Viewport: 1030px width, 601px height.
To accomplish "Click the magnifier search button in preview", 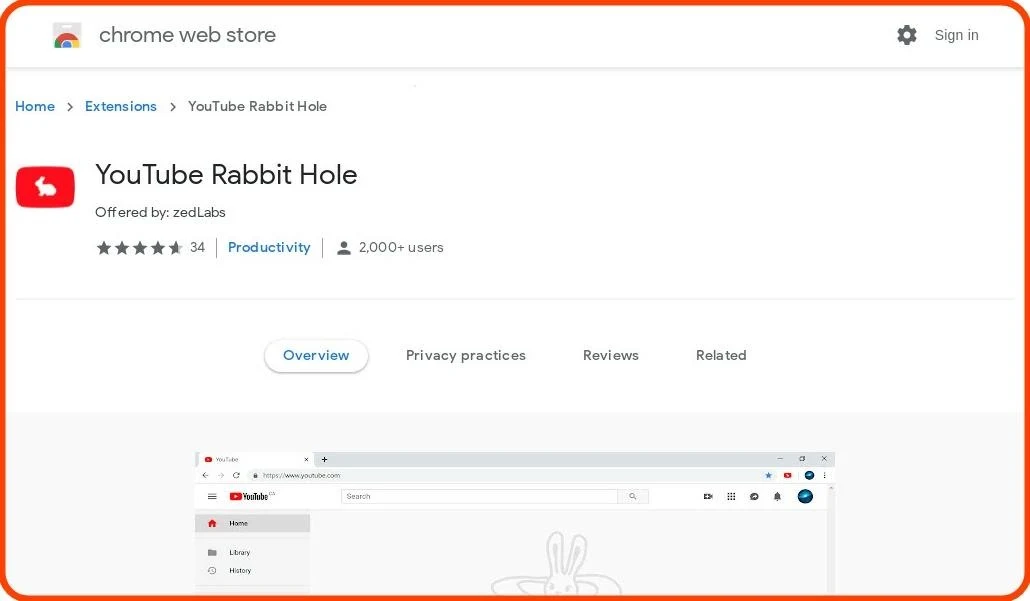I will coord(633,497).
